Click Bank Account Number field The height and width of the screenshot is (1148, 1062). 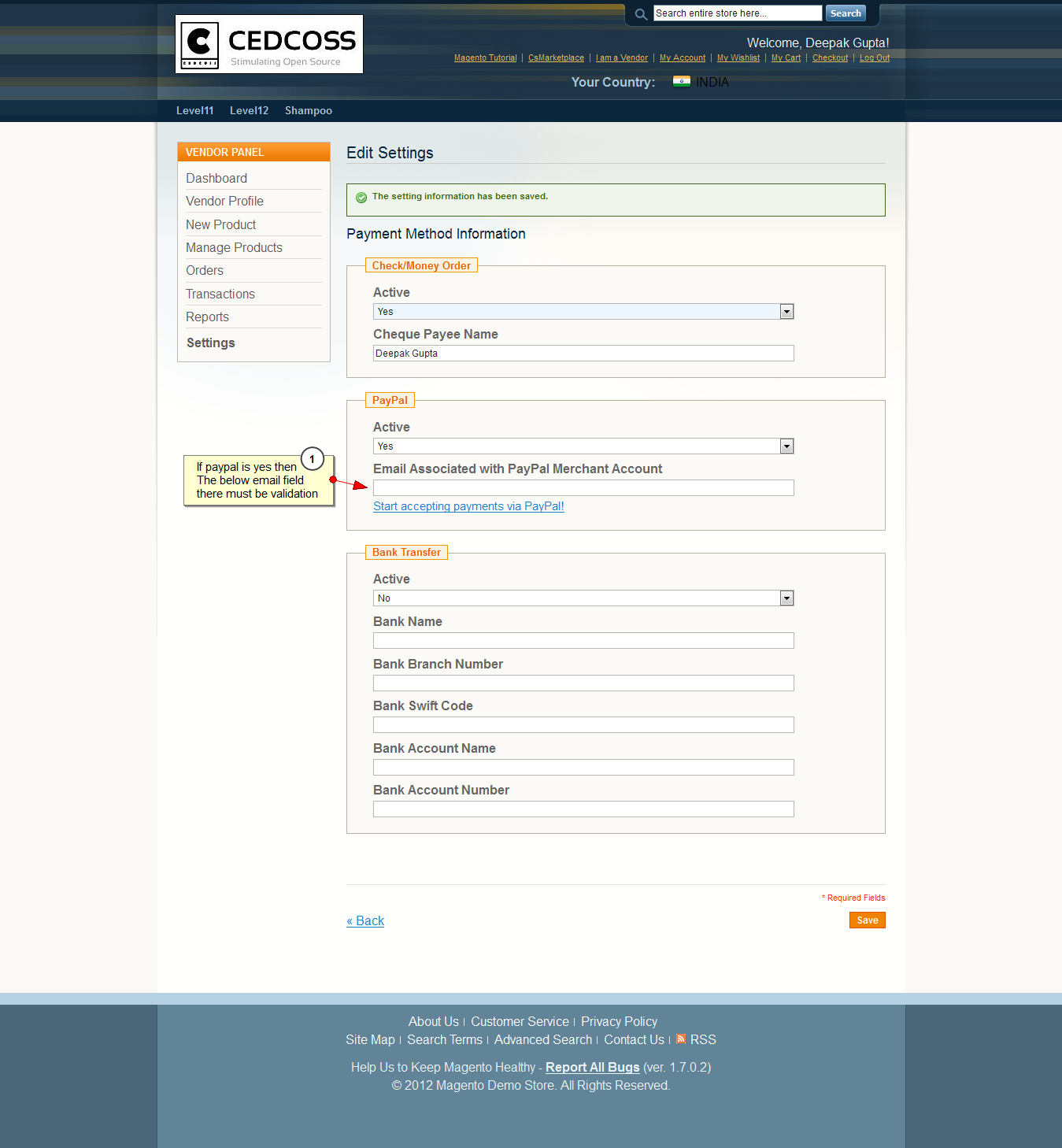click(583, 809)
